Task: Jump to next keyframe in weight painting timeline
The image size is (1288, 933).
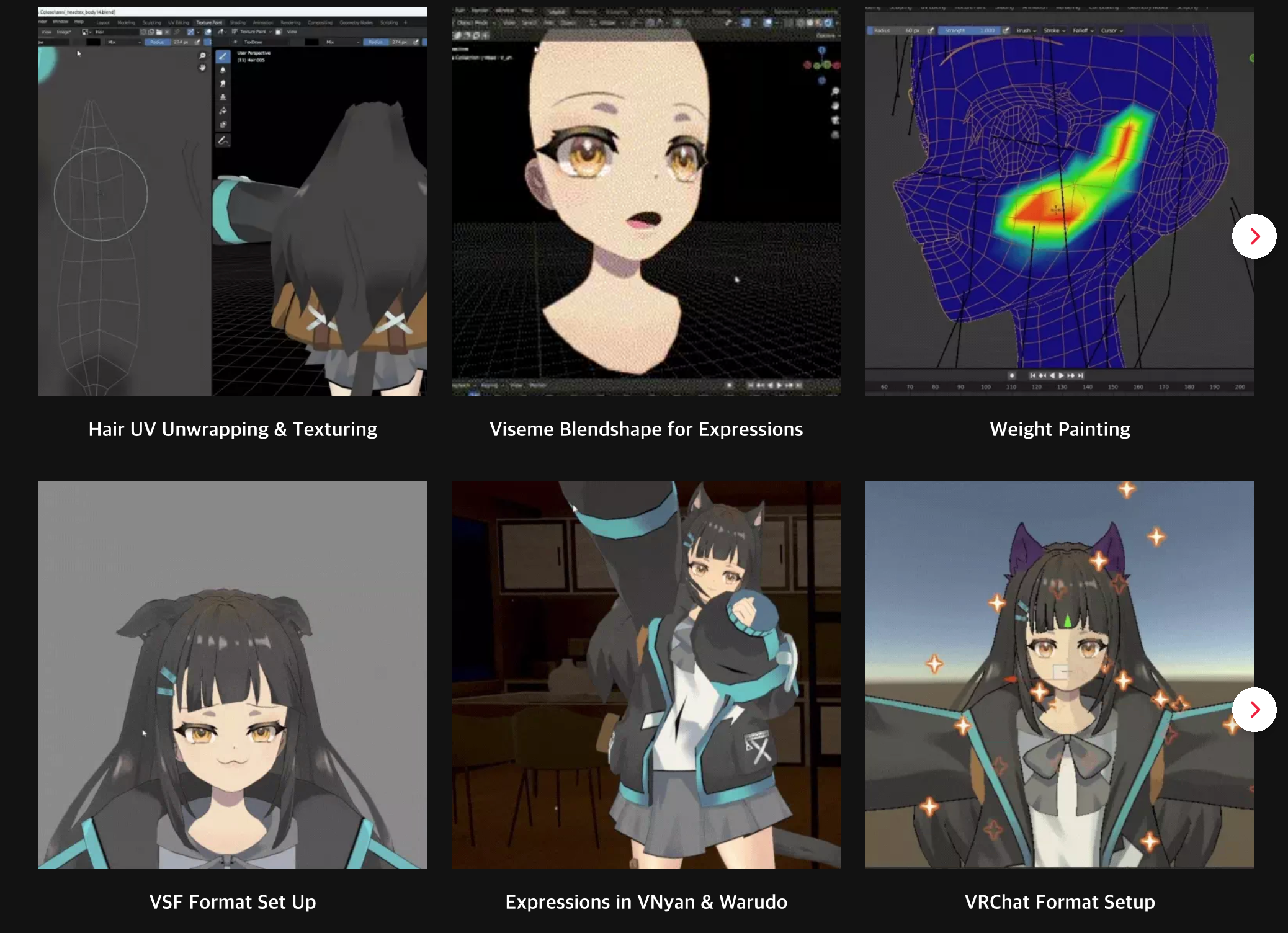Action: pos(1071,375)
